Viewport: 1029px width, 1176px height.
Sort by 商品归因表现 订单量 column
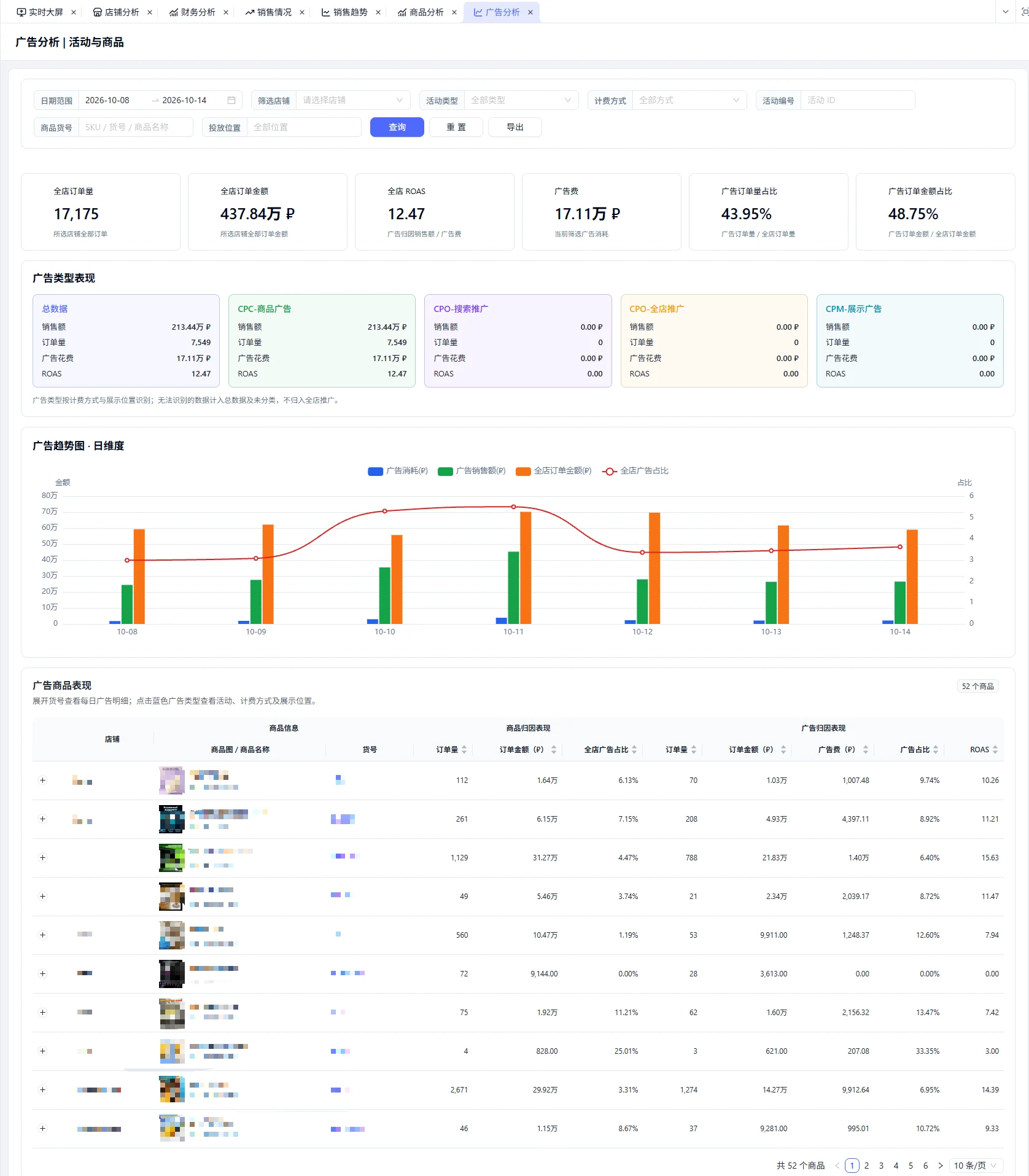[464, 750]
